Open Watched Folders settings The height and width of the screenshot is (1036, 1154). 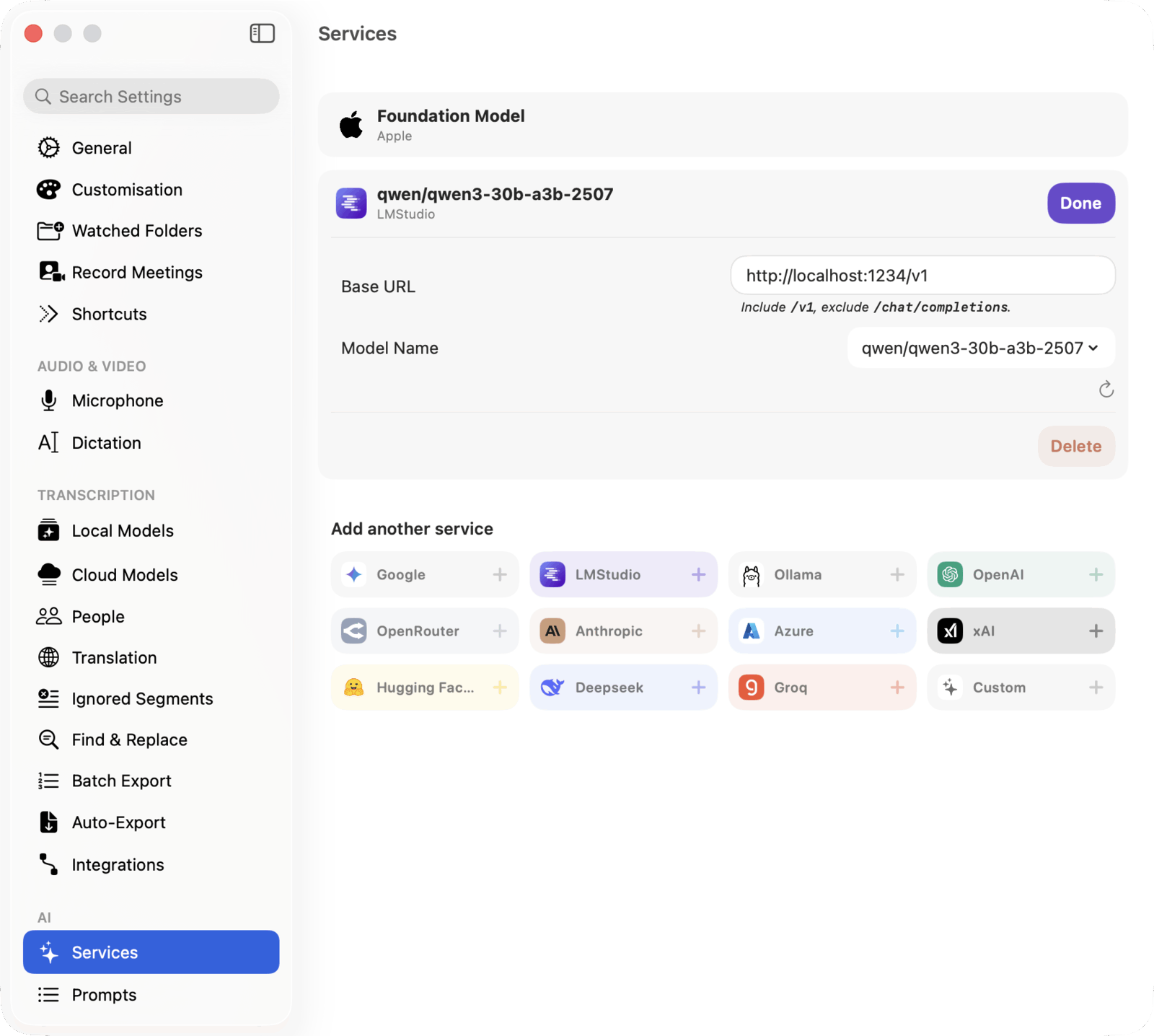click(136, 231)
